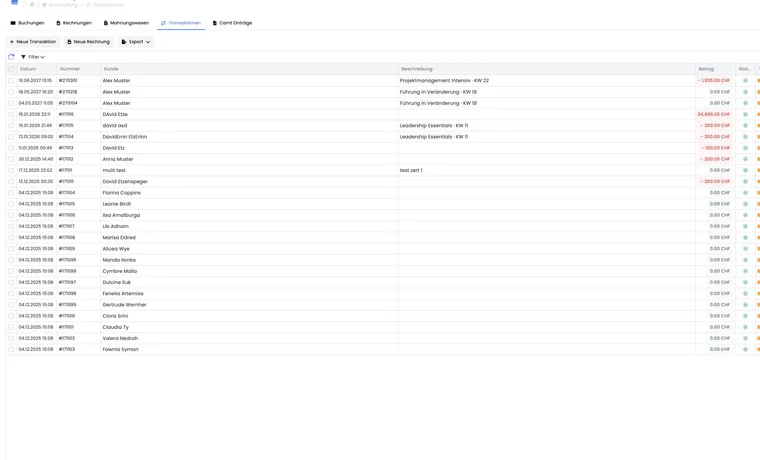Click status icon in DavidErnn EtzErinn row
The height and width of the screenshot is (460, 760).
click(x=745, y=137)
